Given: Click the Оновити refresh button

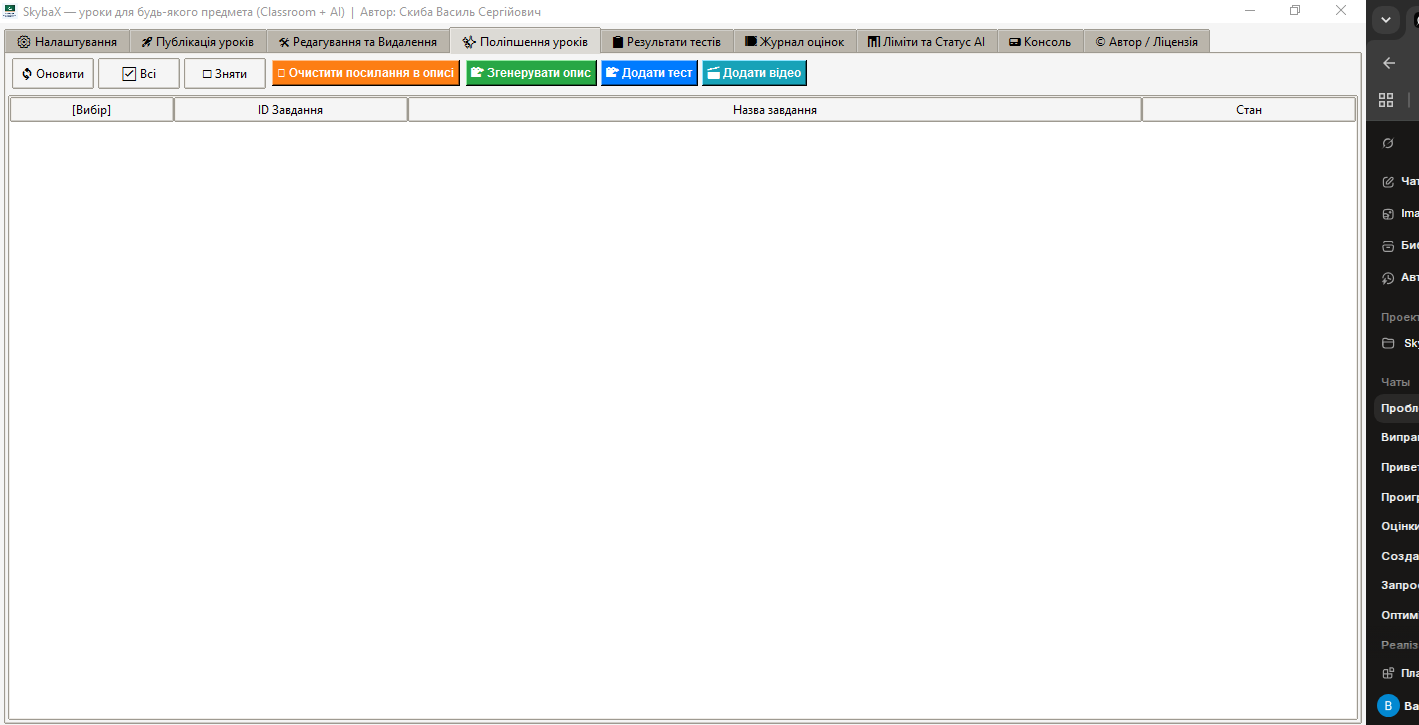Looking at the screenshot, I should coord(53,74).
